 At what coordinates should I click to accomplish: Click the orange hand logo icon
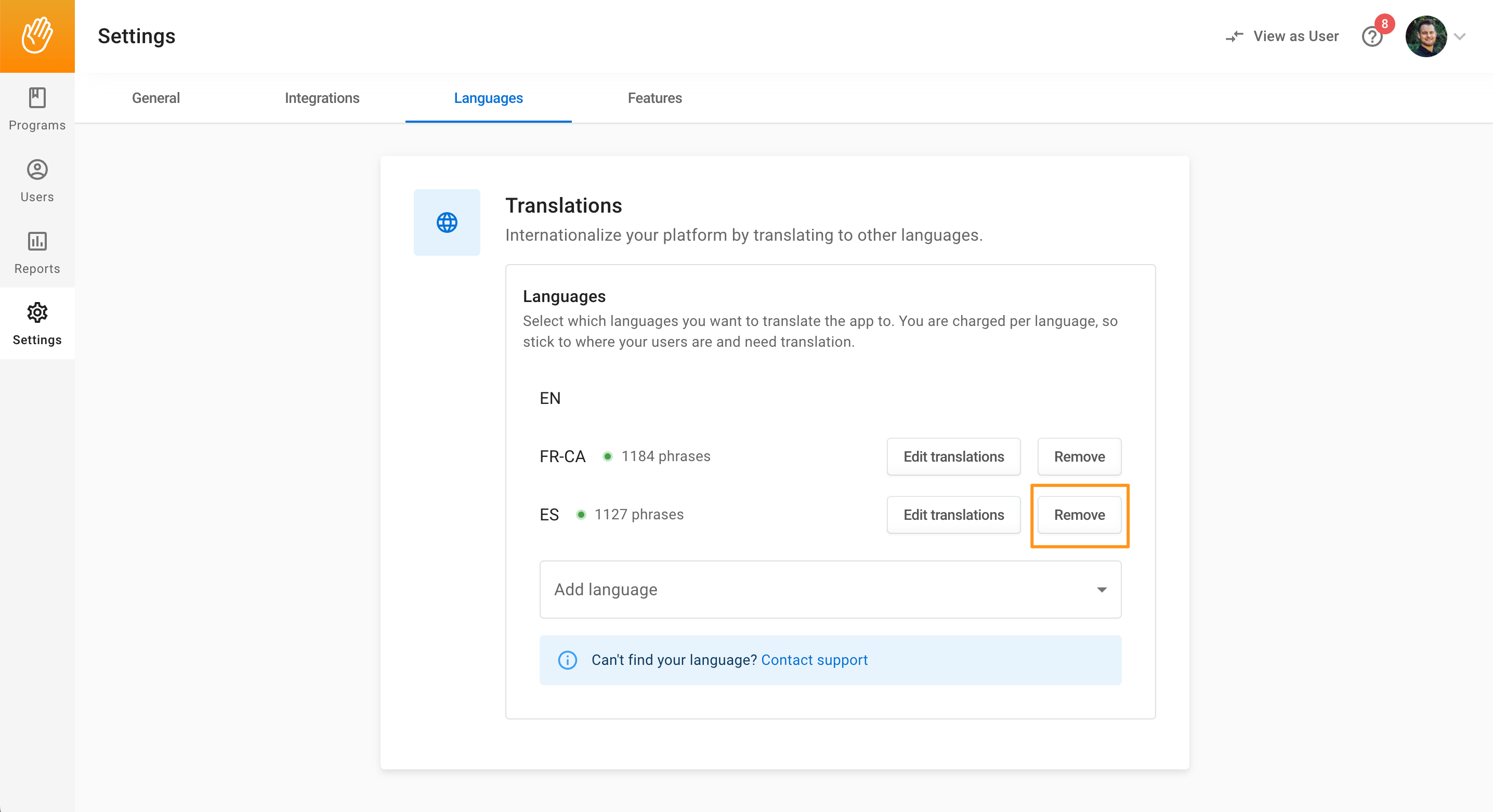(37, 36)
